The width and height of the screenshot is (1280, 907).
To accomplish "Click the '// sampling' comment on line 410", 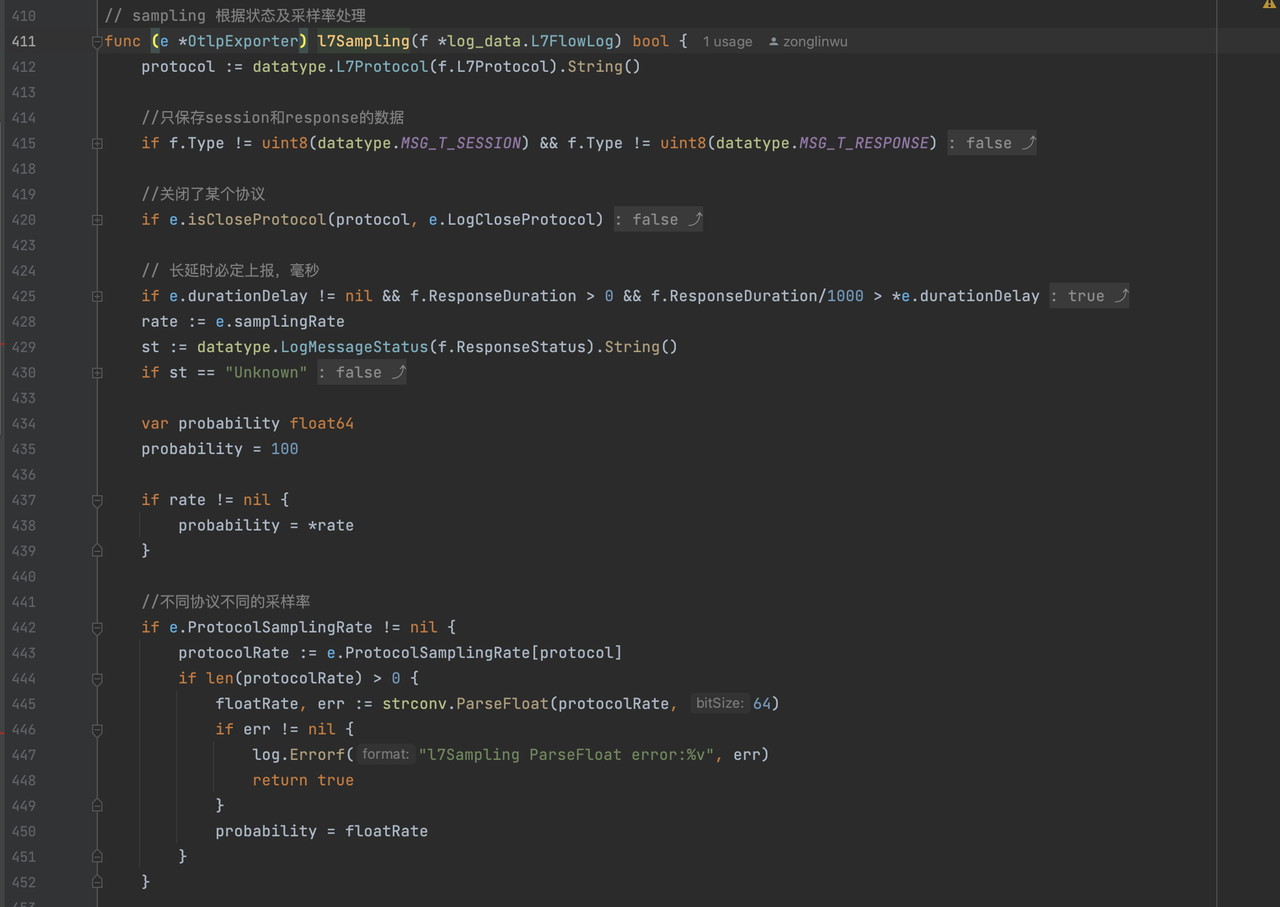I will (x=235, y=16).
